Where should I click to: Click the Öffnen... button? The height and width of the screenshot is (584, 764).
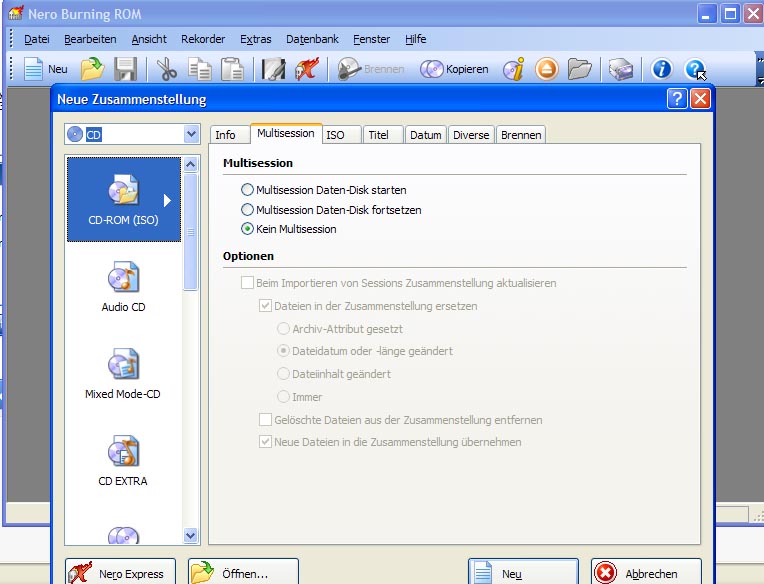coord(243,572)
